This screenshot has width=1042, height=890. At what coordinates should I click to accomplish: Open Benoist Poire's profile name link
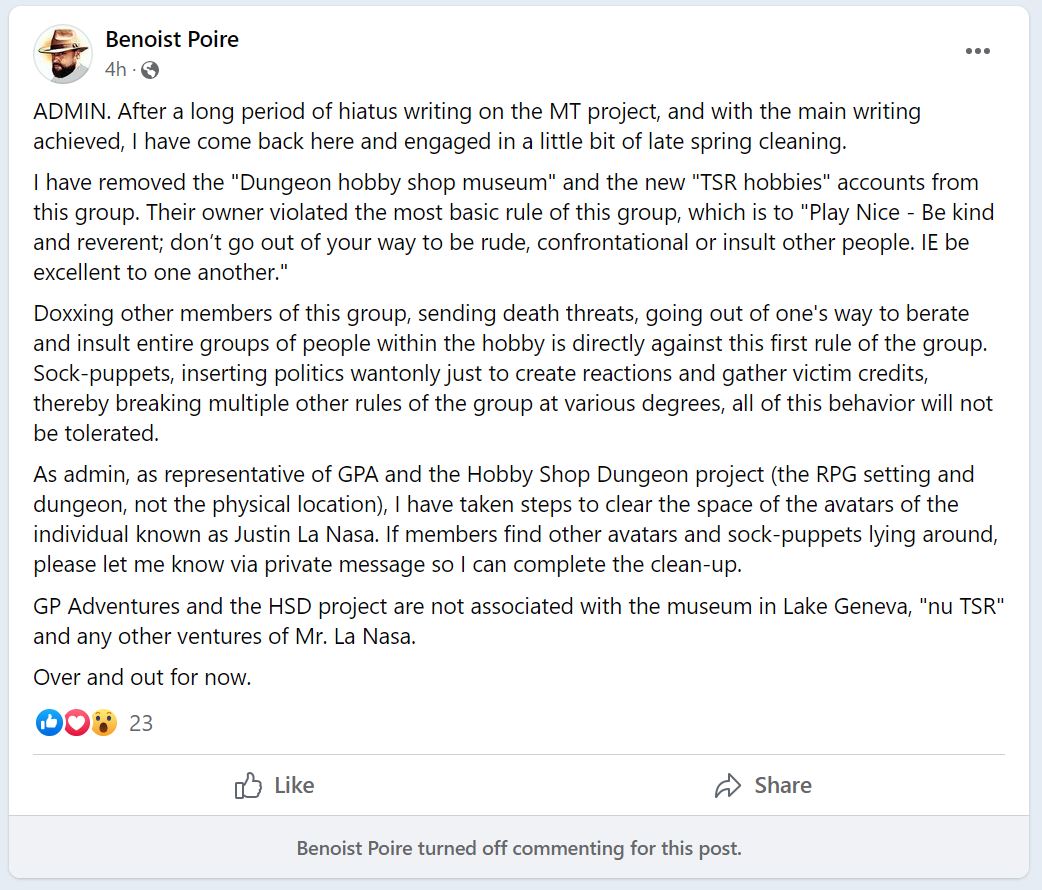tap(172, 39)
